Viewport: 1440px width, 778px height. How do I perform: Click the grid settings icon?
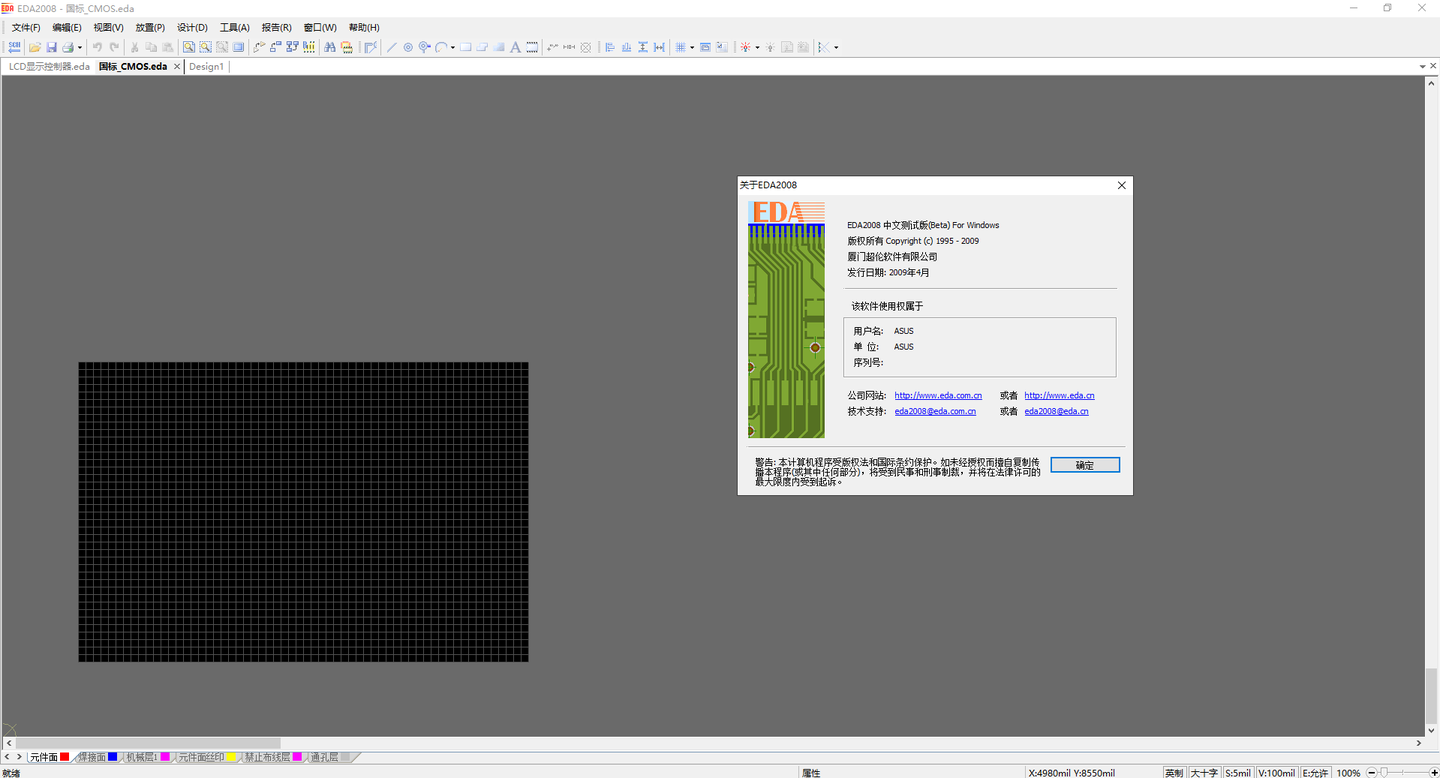point(680,47)
